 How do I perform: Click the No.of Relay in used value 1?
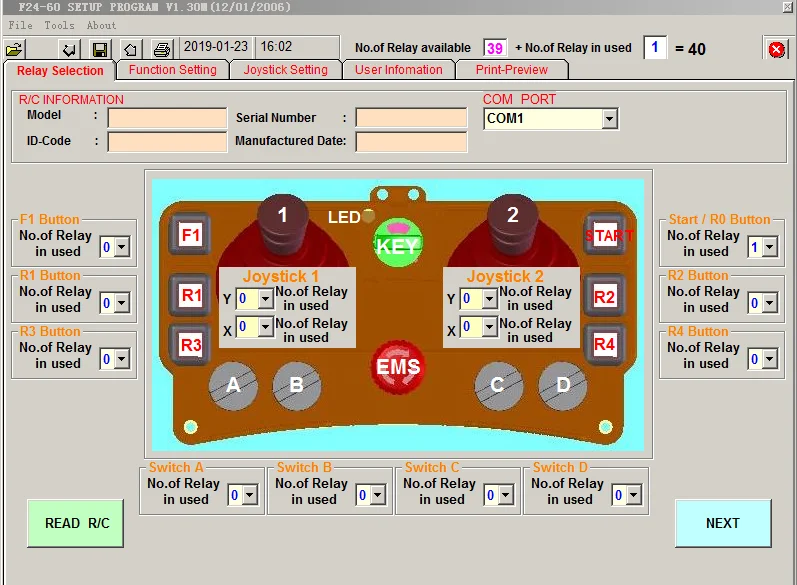tap(655, 47)
